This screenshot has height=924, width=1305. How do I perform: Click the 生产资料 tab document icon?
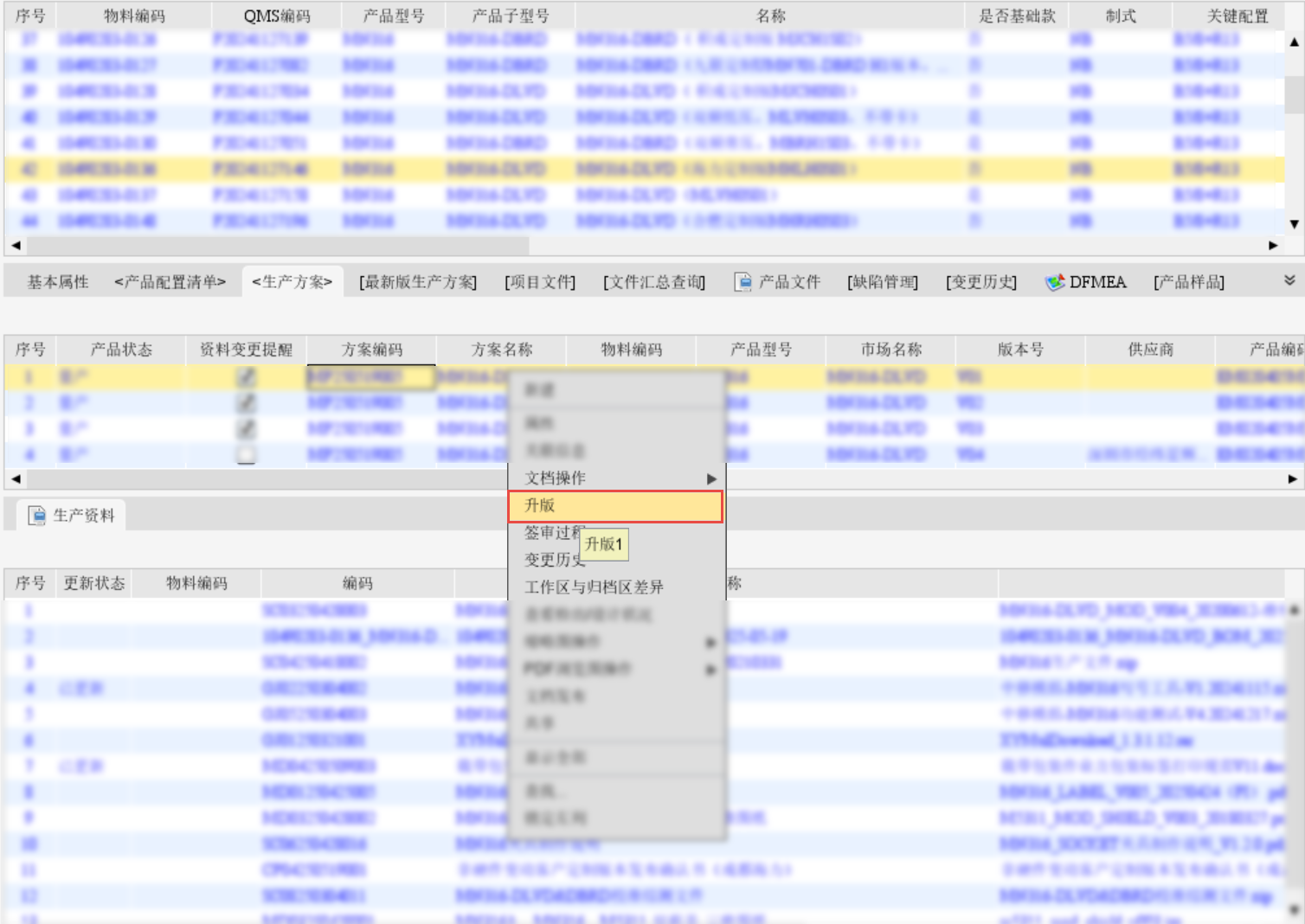[37, 516]
